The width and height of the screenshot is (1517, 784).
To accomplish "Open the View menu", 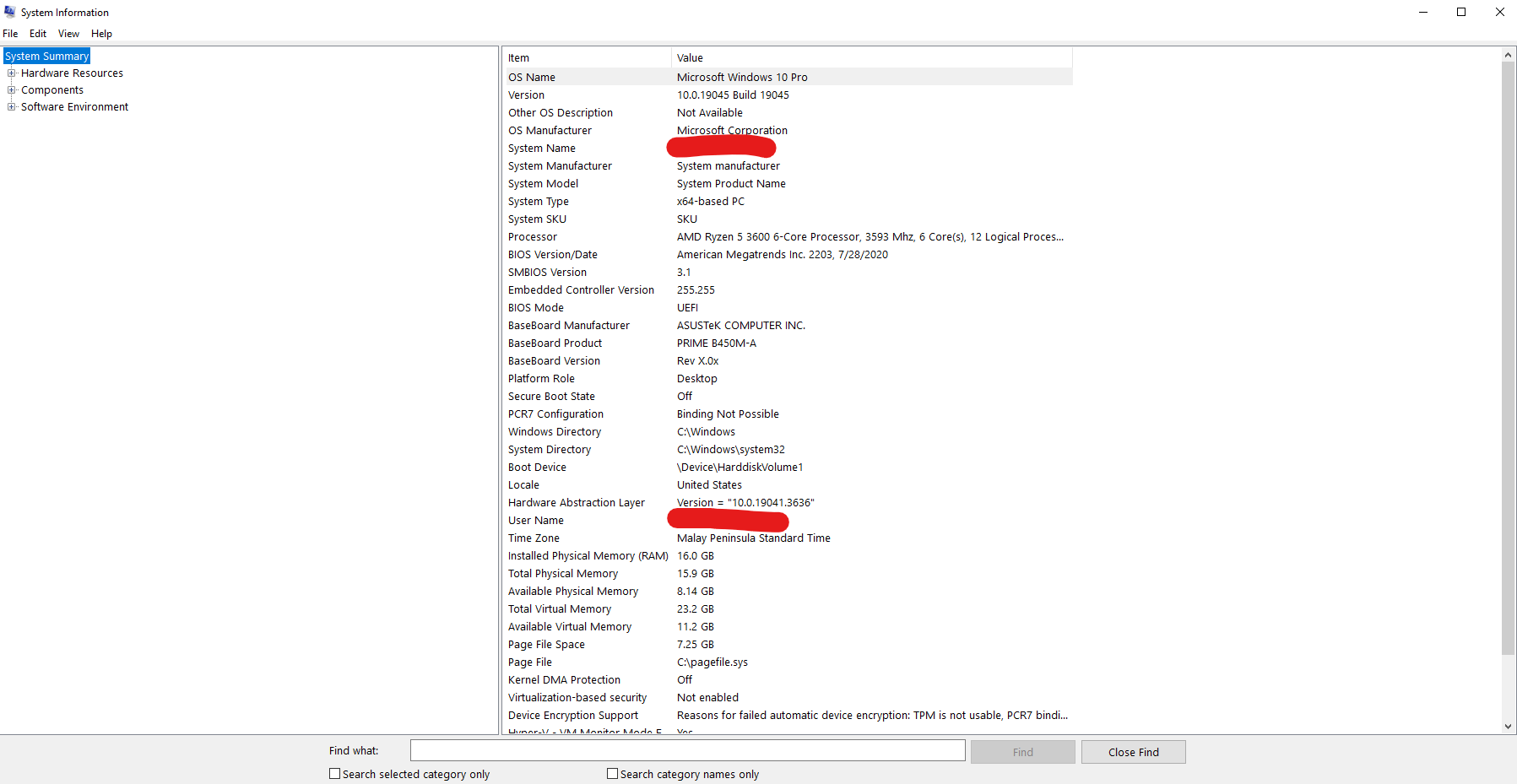I will [x=68, y=34].
